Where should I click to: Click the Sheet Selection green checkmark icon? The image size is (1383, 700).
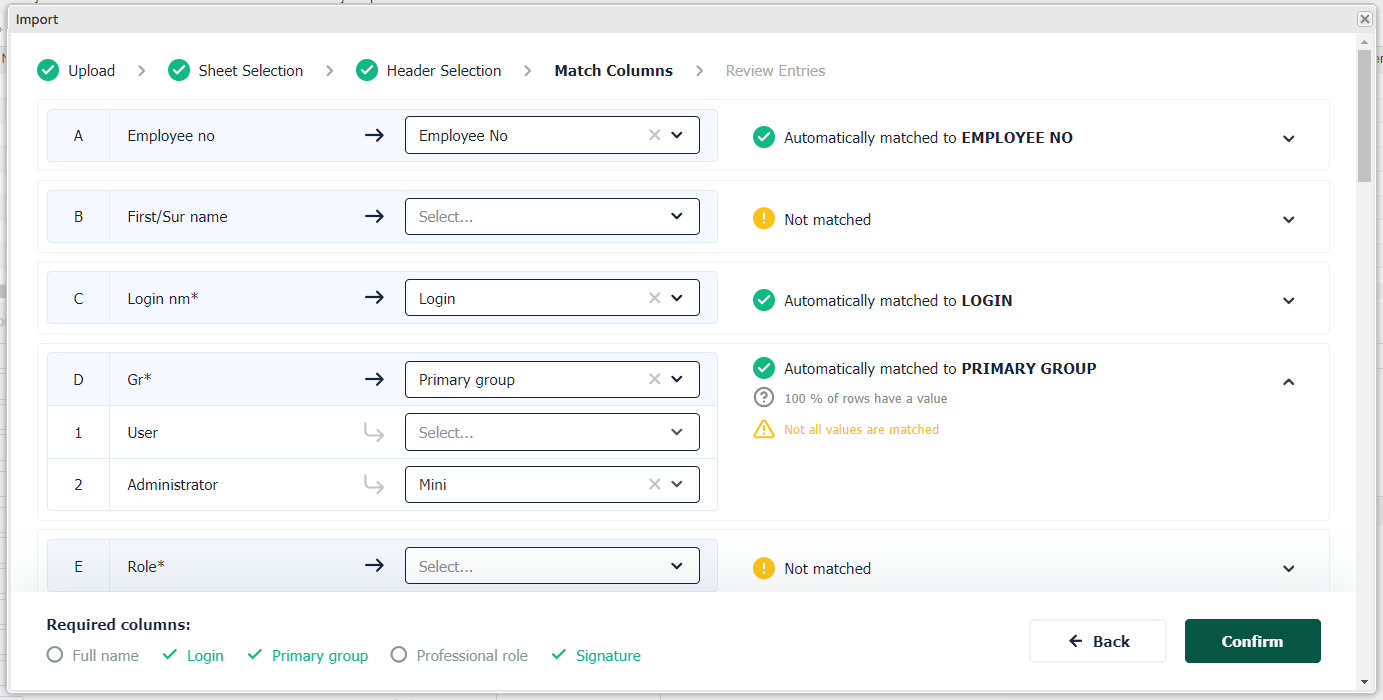[179, 70]
